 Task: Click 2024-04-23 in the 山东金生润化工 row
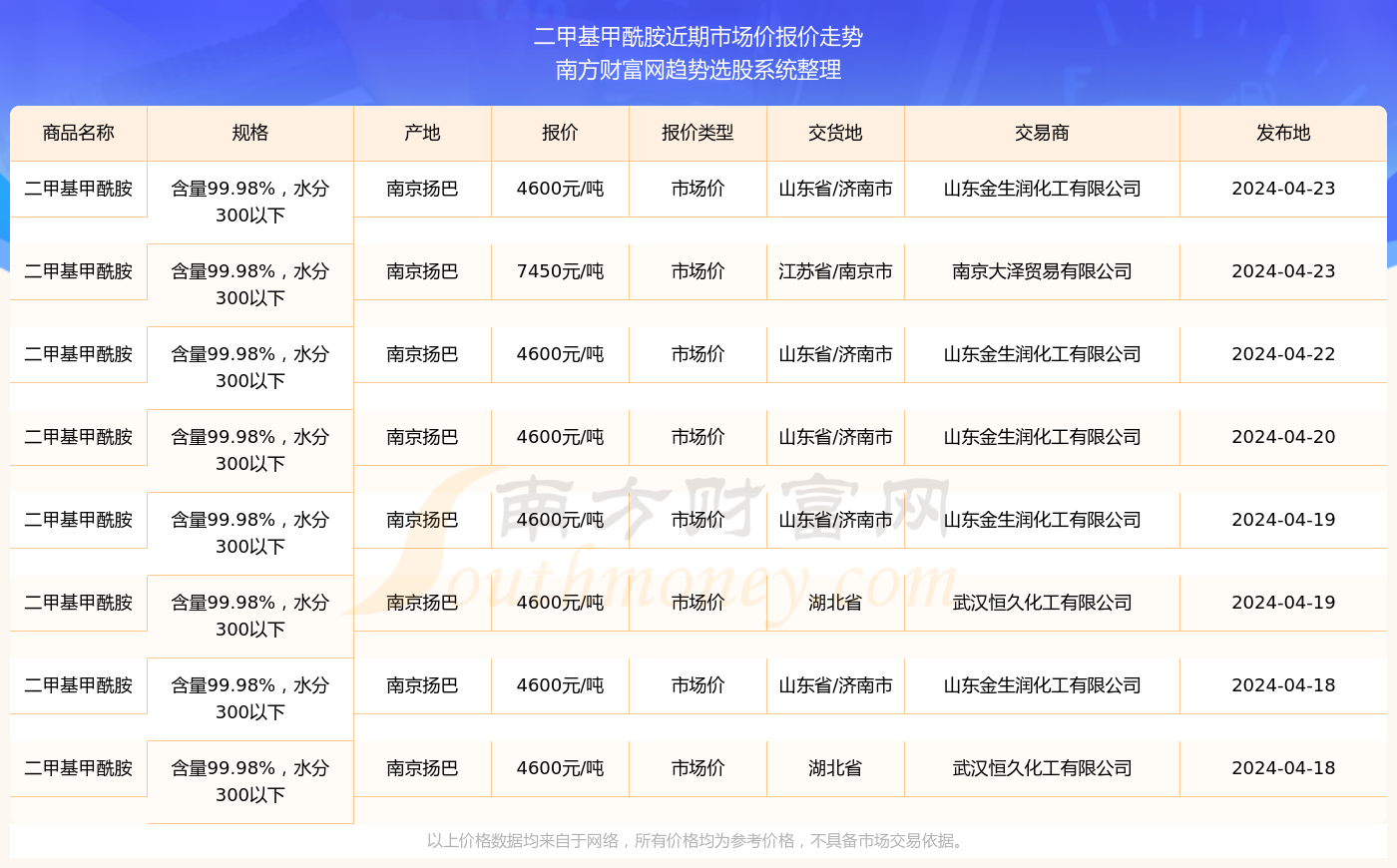click(x=1283, y=189)
